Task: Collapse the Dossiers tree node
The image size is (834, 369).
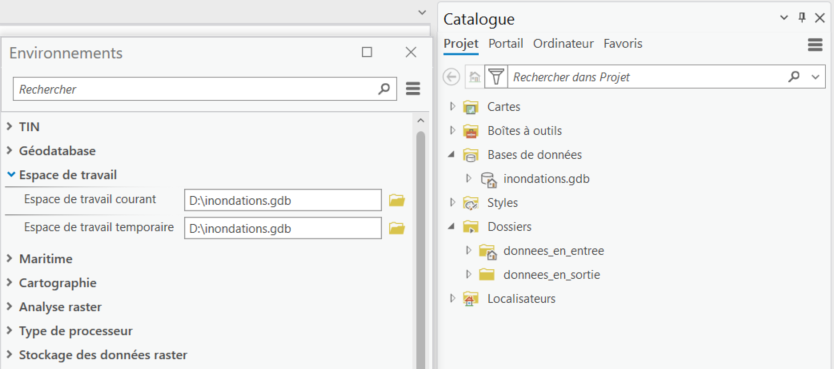Action: coord(452,227)
